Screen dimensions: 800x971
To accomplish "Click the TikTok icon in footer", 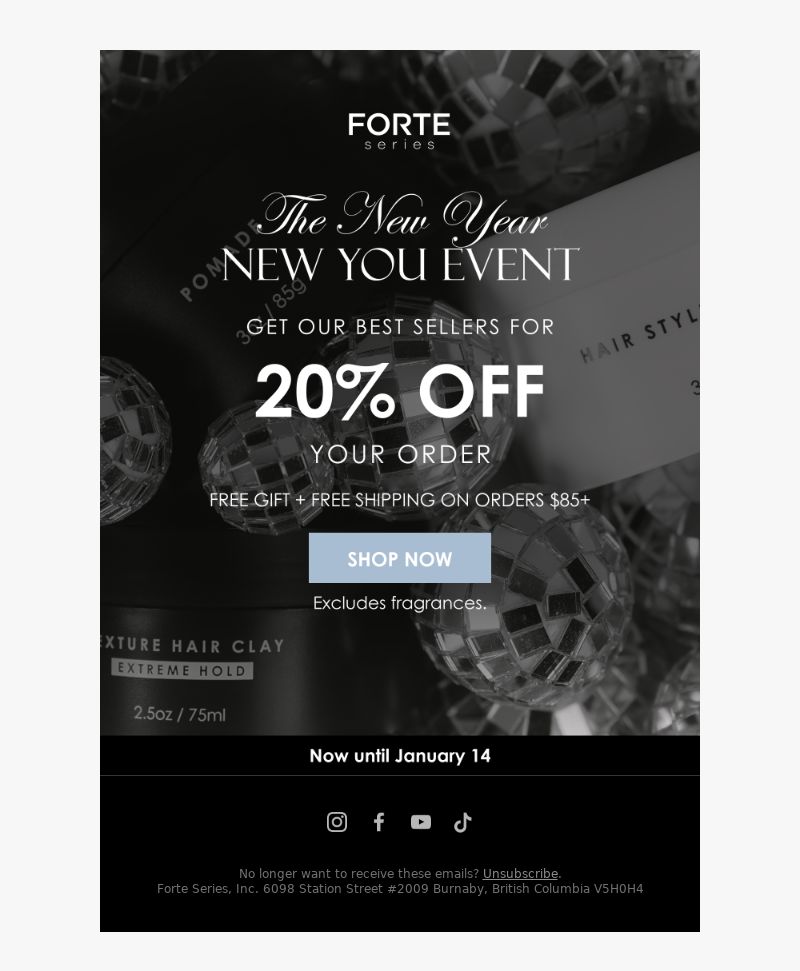I will coord(463,822).
